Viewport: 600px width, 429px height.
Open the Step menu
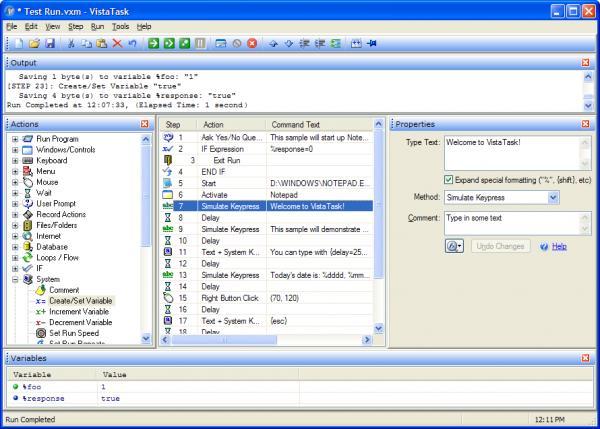coord(75,25)
